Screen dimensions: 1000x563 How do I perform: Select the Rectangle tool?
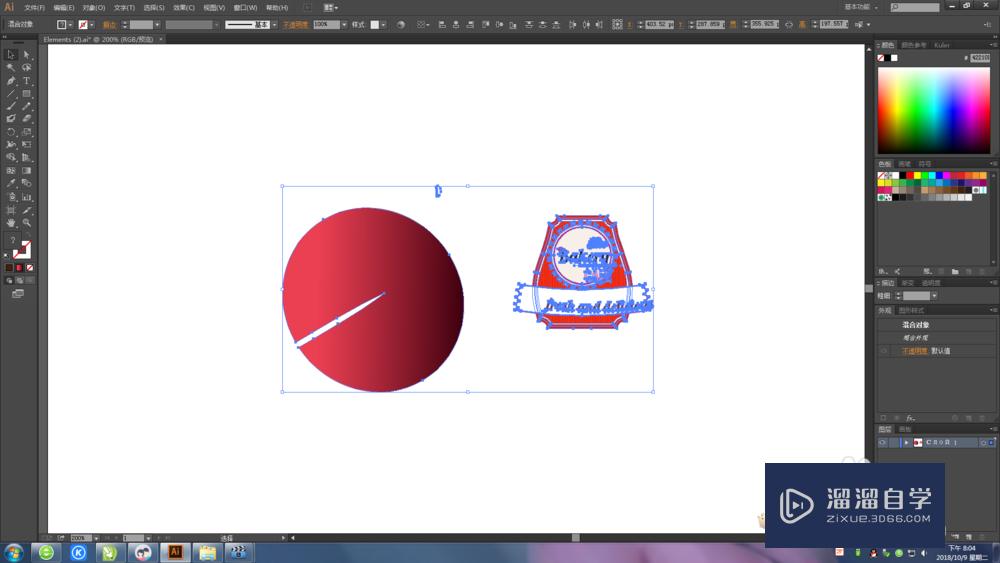pos(27,94)
